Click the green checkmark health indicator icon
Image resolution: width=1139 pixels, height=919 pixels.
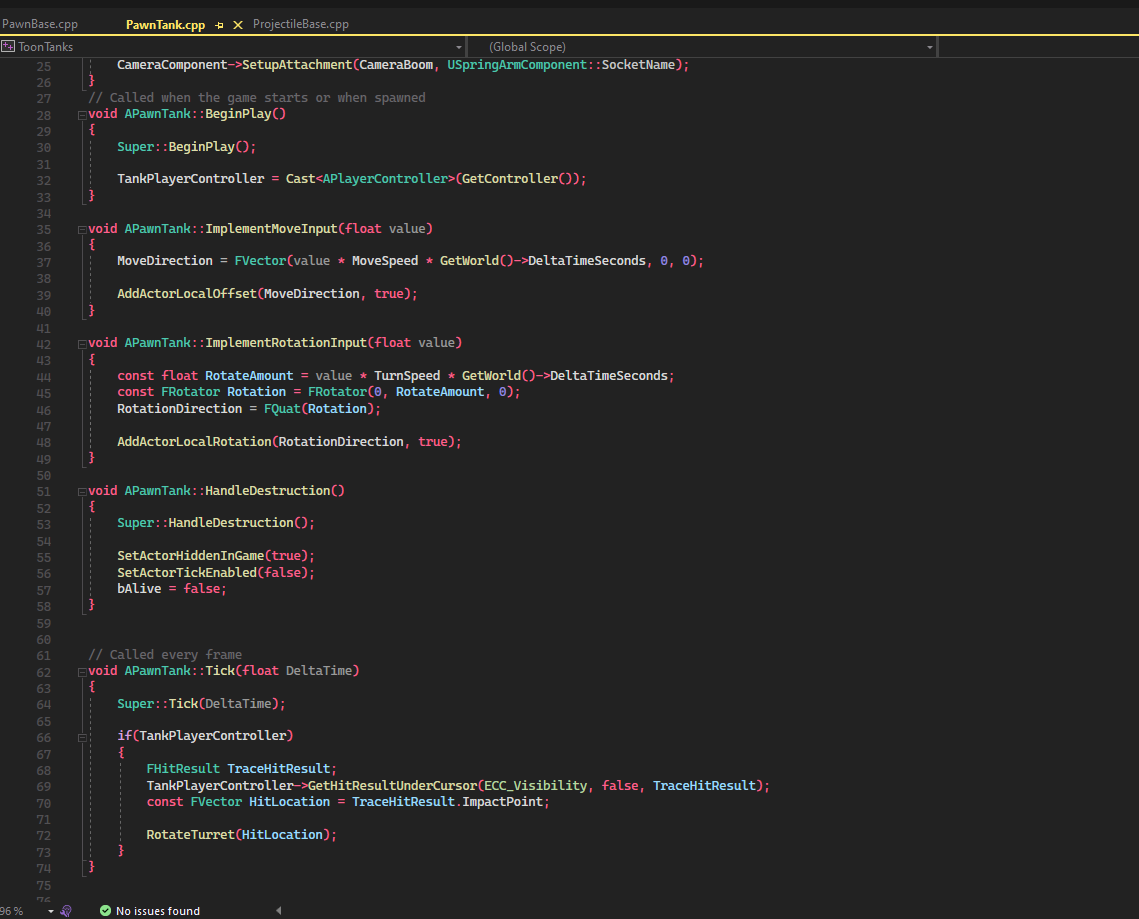(105, 911)
